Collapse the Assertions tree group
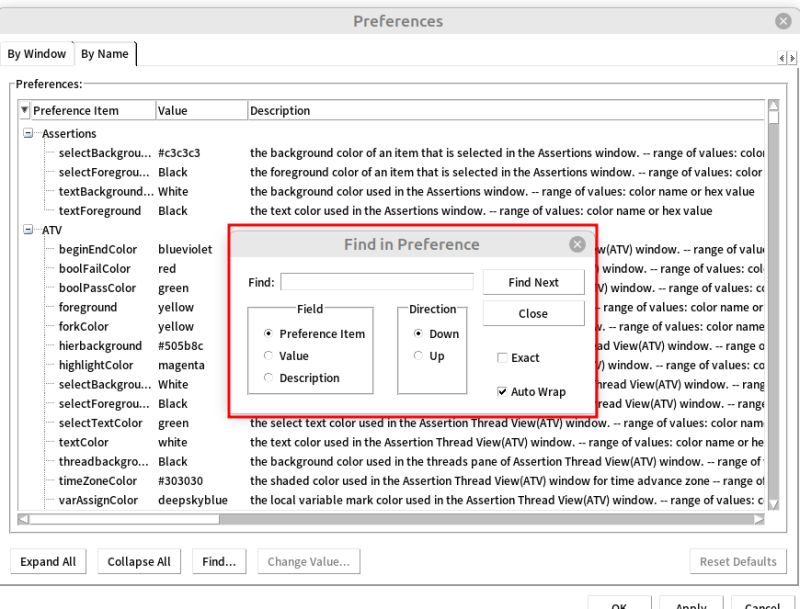 click(28, 134)
